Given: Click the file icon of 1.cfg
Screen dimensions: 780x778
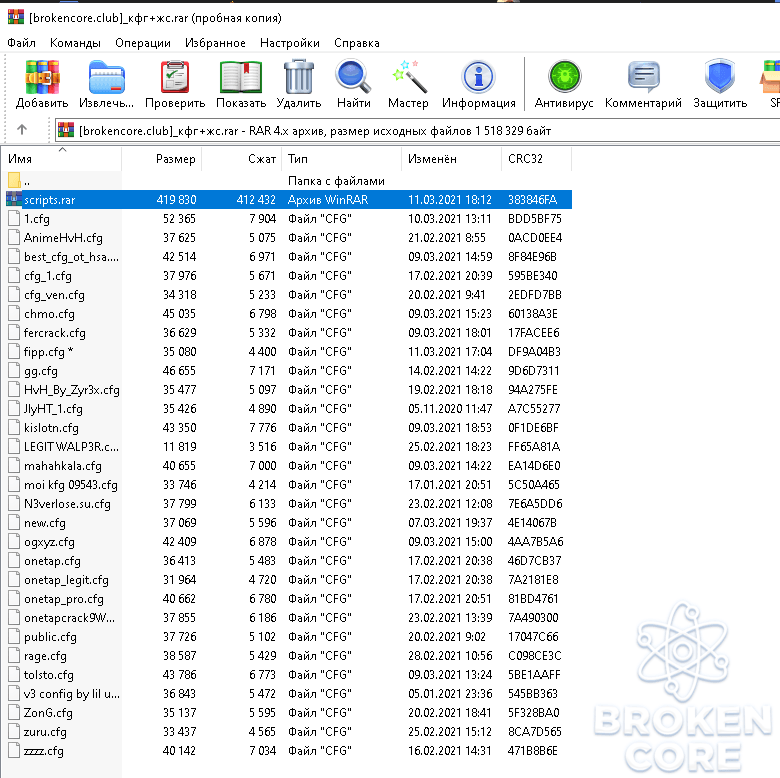Looking at the screenshot, I should point(14,218).
